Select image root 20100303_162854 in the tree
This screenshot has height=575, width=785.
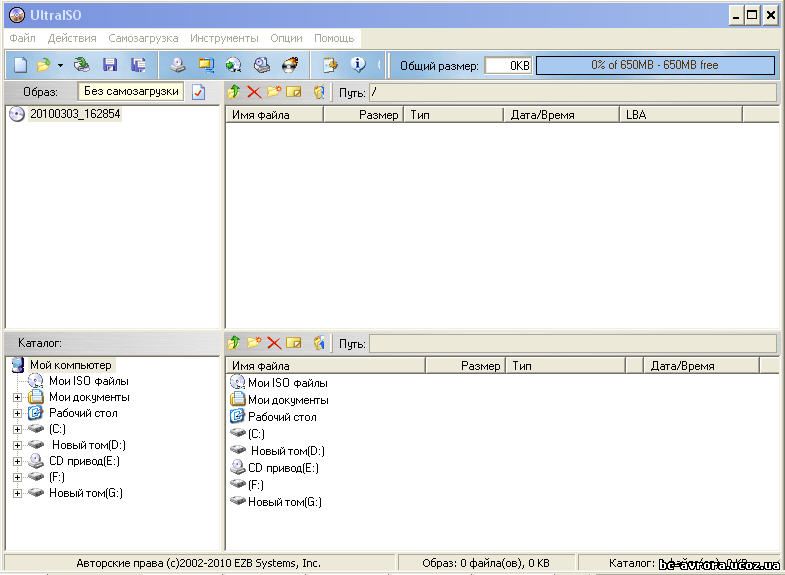(75, 114)
